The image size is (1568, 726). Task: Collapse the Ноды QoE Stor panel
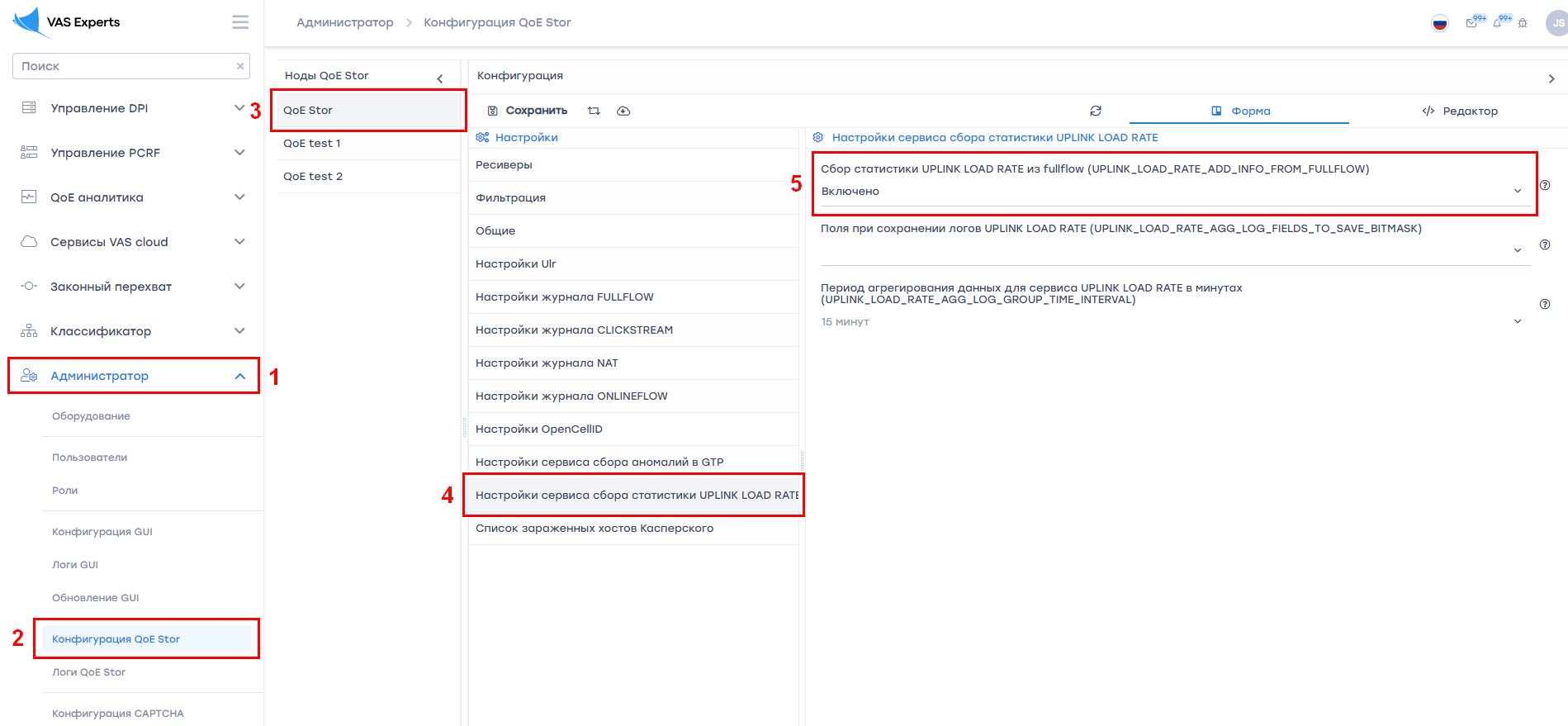tap(440, 78)
